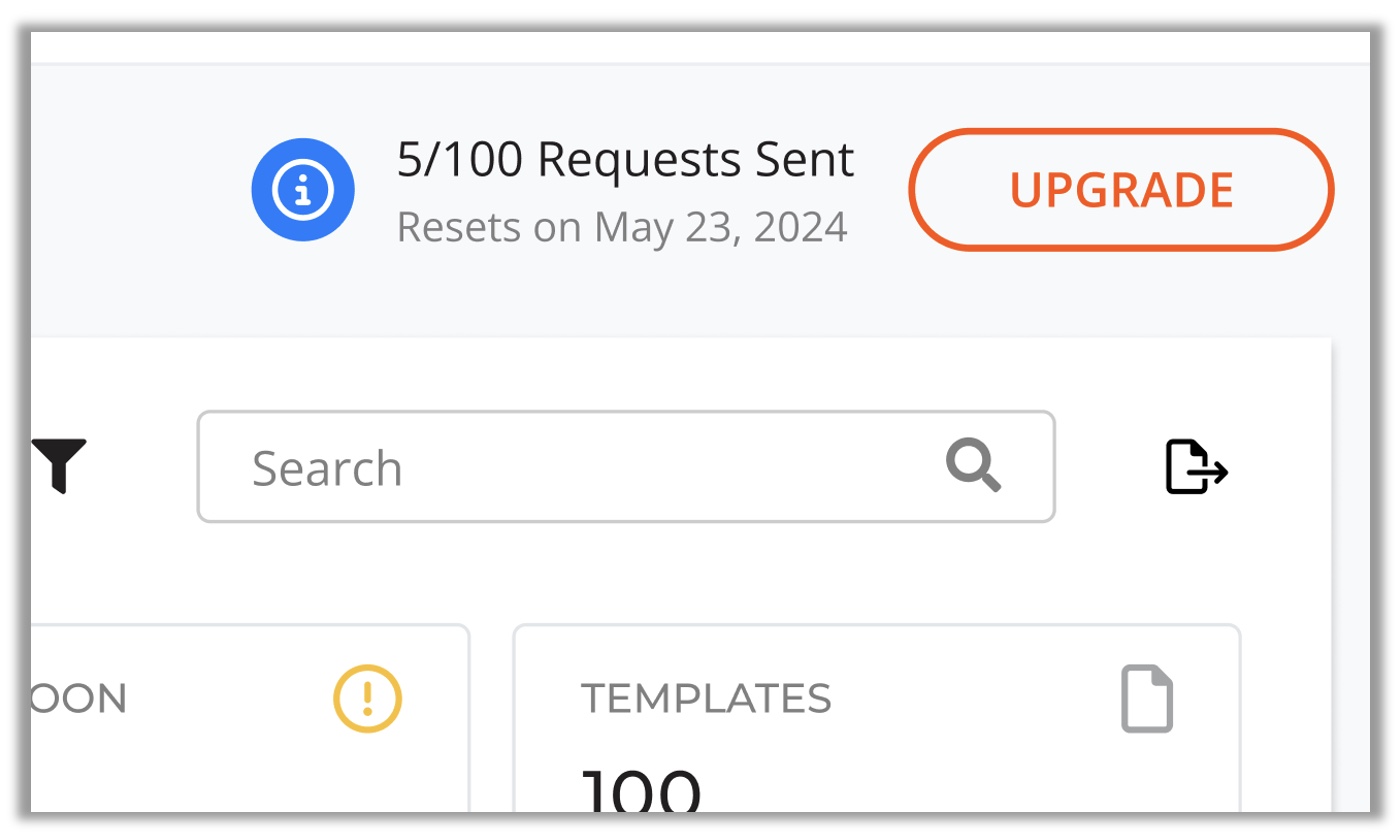Image resolution: width=1398 pixels, height=840 pixels.
Task: Click the yellow exclamation warning icon
Action: pos(367,699)
